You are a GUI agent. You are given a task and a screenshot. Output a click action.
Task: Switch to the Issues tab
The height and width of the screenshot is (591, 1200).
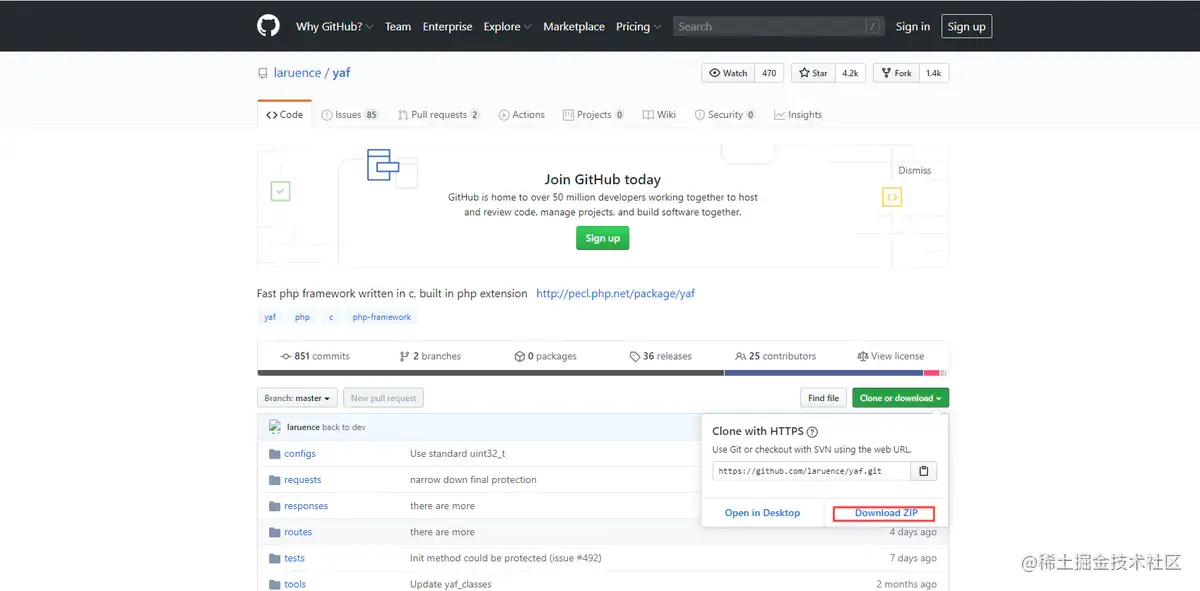click(x=350, y=115)
